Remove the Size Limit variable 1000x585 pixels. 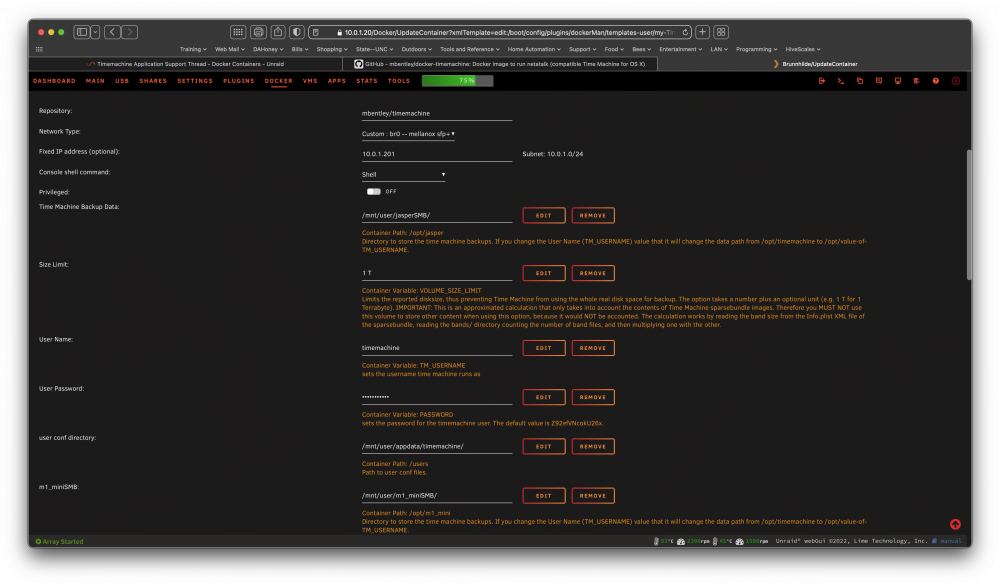click(x=592, y=273)
